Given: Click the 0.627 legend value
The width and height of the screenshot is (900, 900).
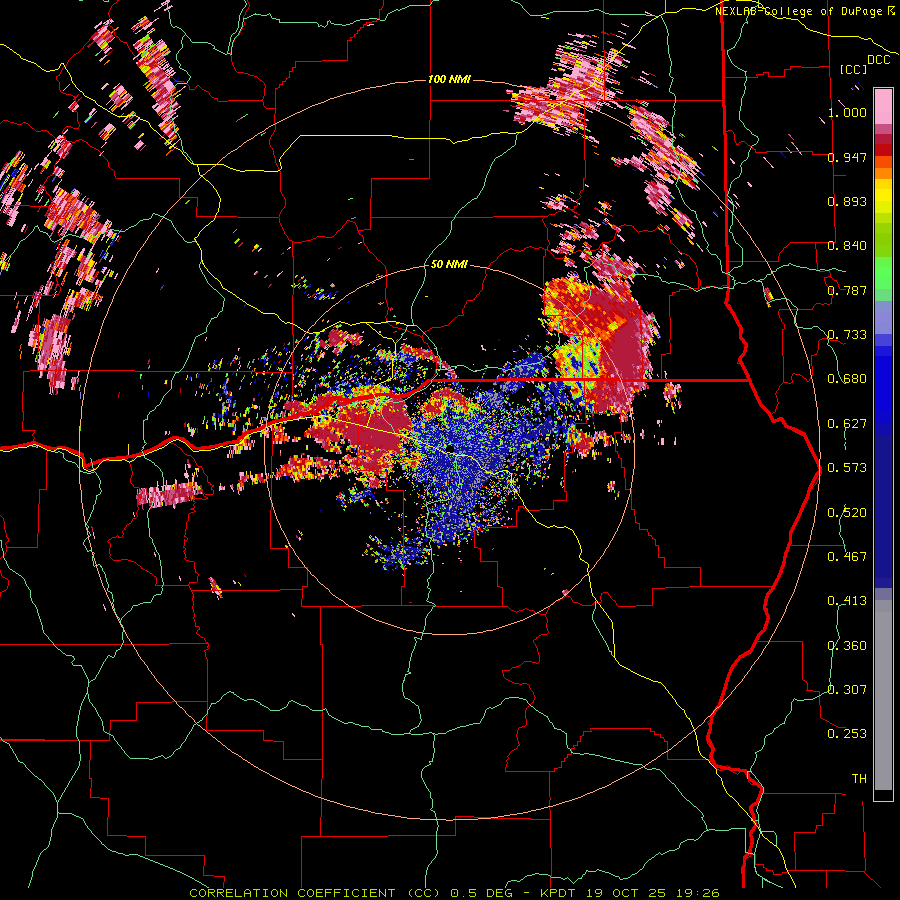Looking at the screenshot, I should click(x=847, y=424).
